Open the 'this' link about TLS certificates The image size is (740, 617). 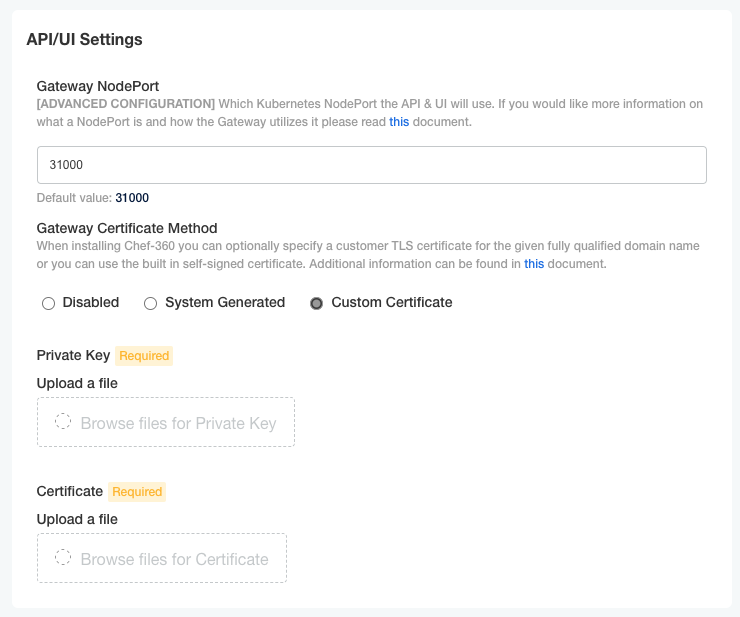coord(534,264)
